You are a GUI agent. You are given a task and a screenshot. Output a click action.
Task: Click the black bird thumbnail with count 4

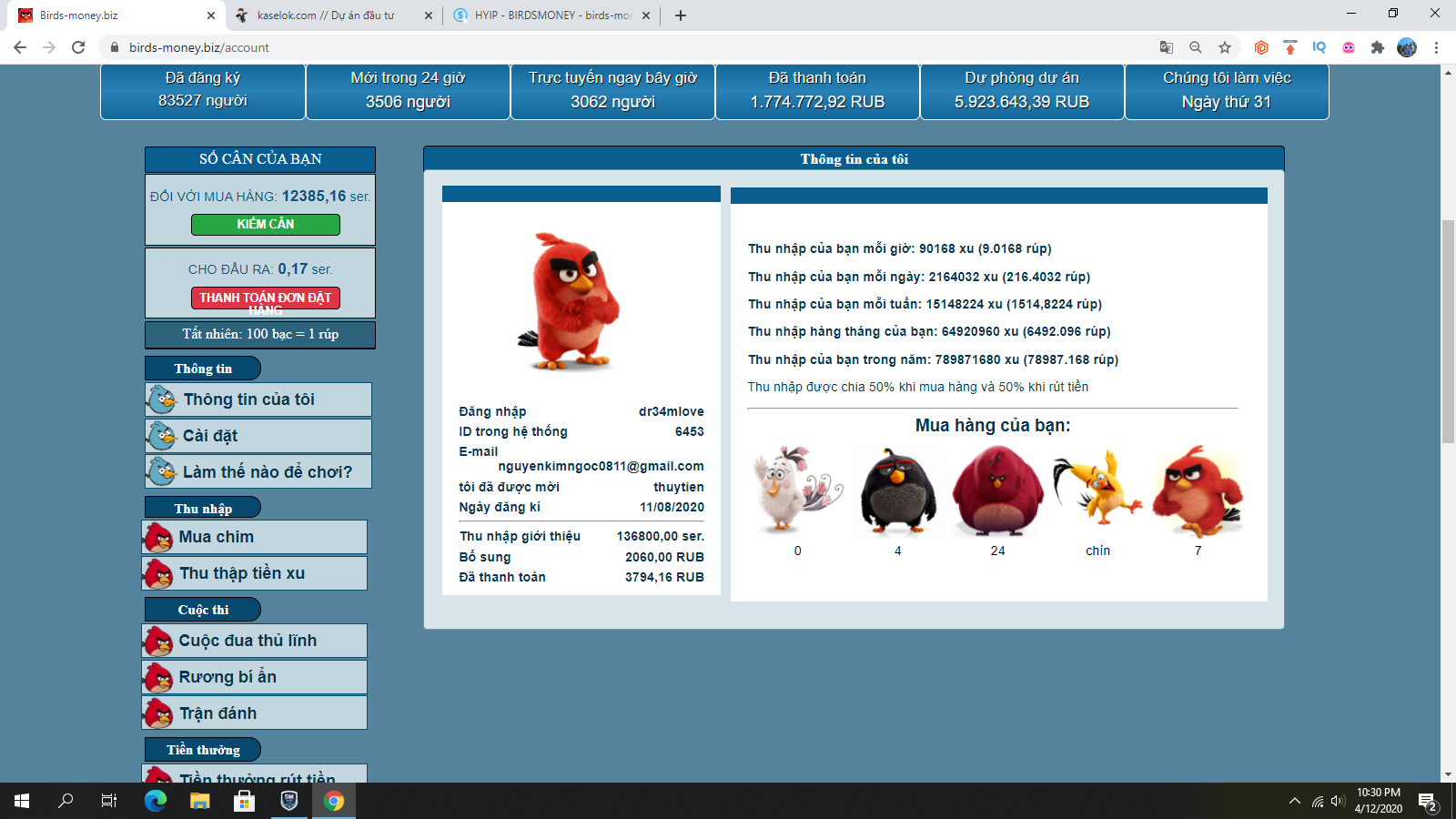[898, 490]
